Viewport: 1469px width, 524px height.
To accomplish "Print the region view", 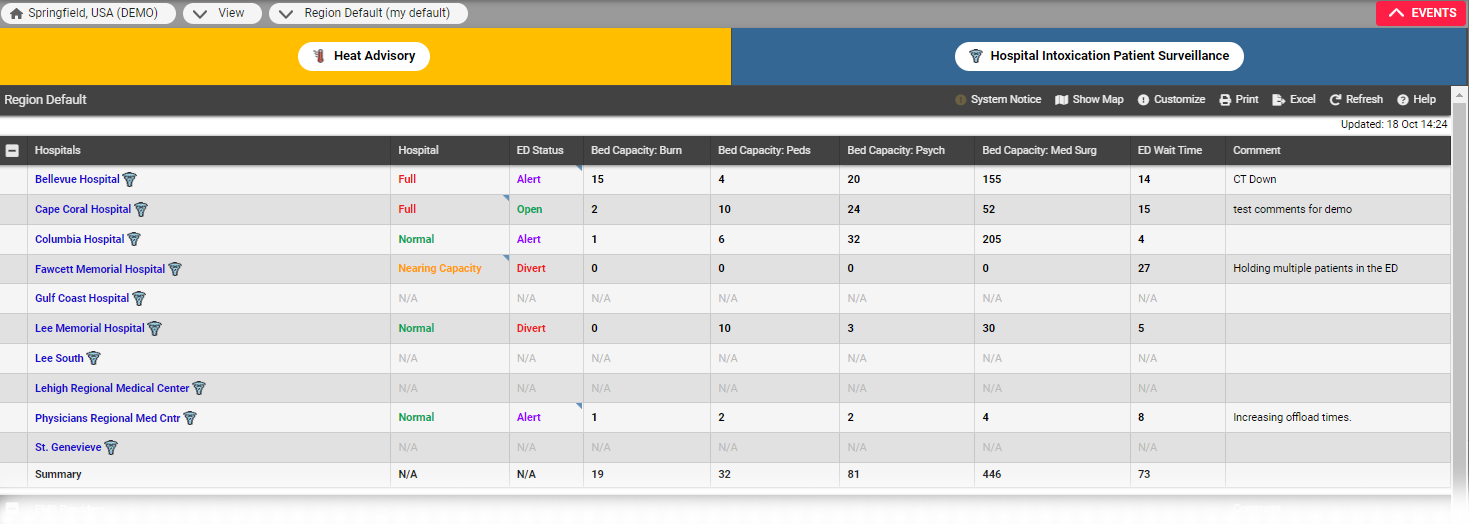I will pos(1239,100).
